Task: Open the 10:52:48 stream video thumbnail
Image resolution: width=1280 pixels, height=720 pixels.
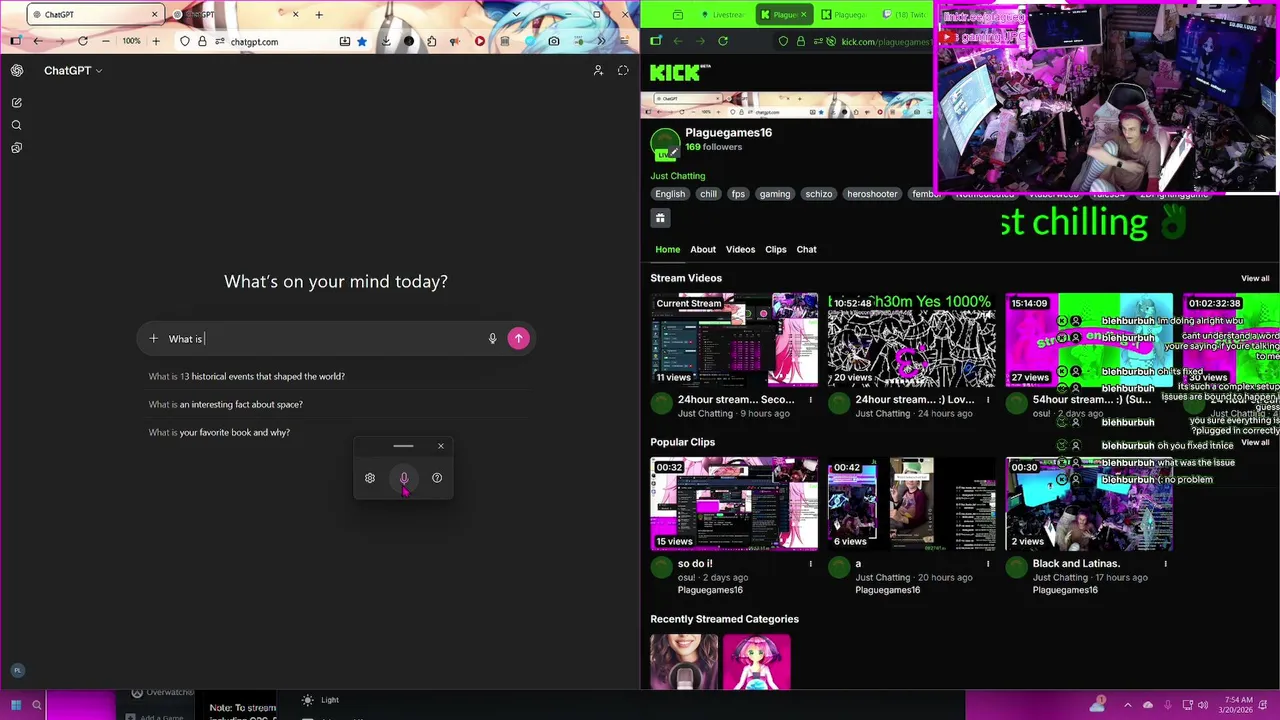Action: tap(911, 340)
